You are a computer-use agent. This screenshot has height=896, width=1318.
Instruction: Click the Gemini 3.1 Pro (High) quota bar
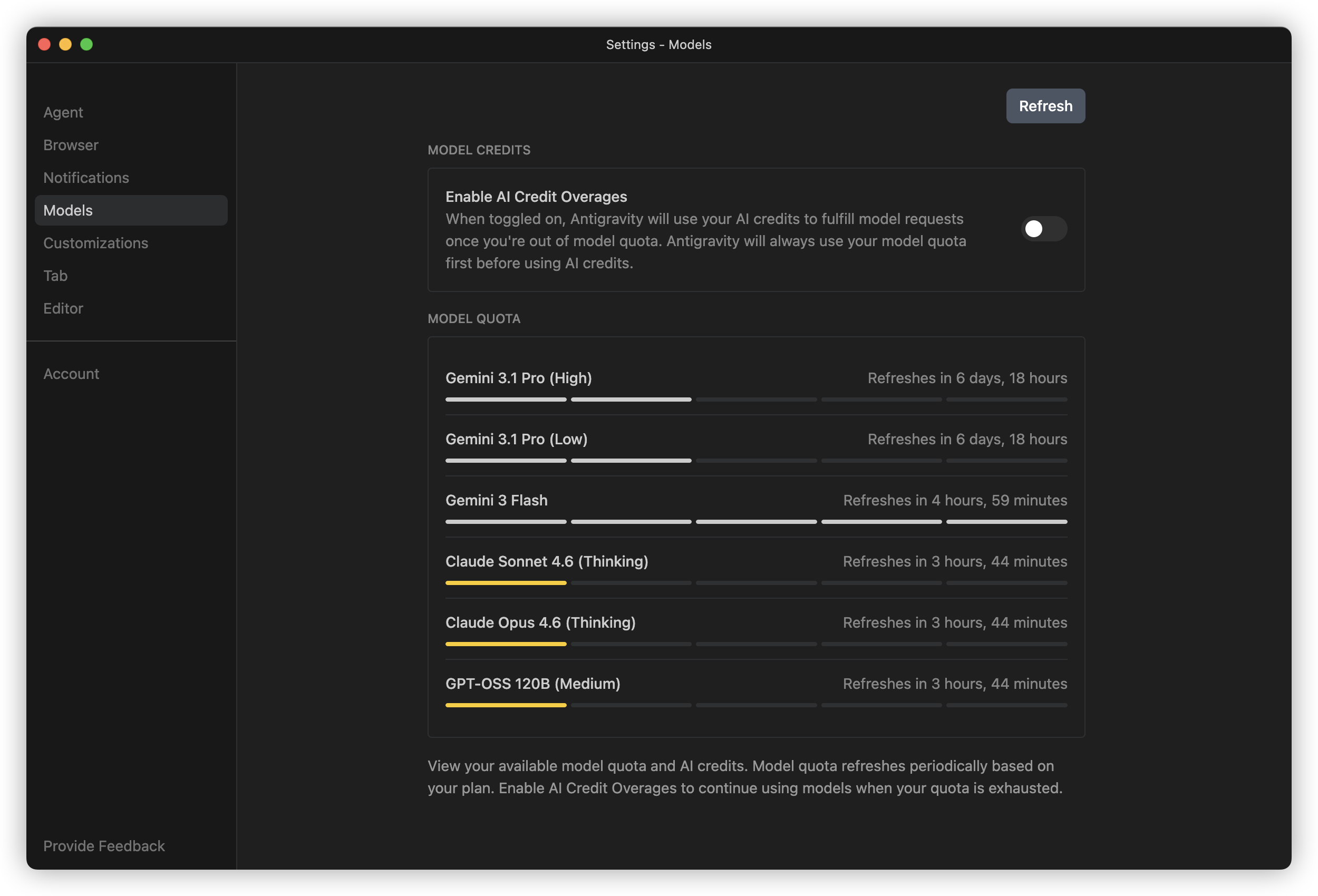coord(756,400)
